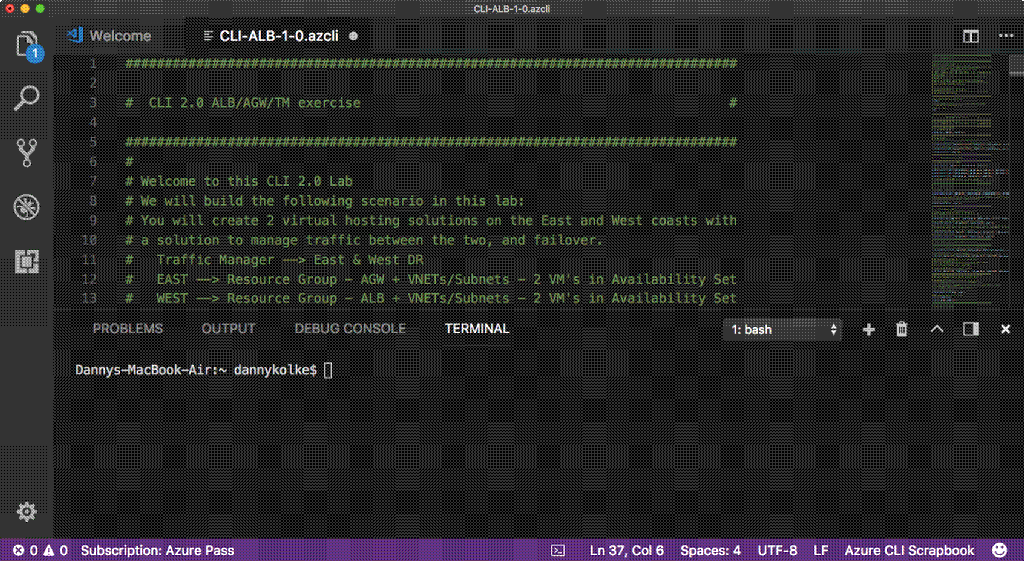The width and height of the screenshot is (1024, 561).
Task: Open the OUTPUT panel tab
Action: [x=228, y=329]
